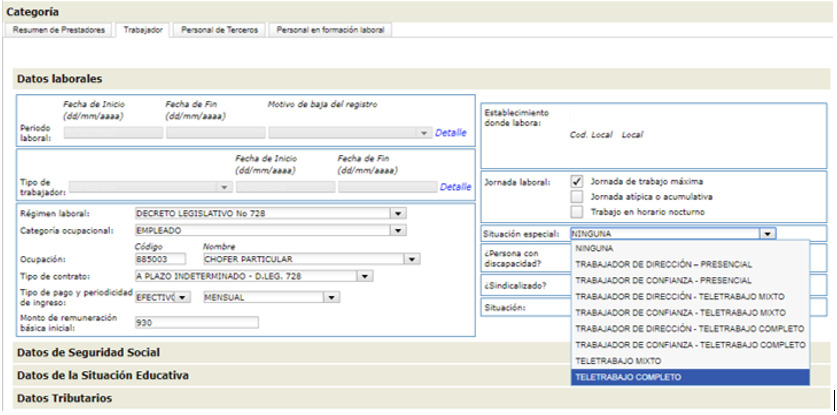Pick TRABAJADOR DE CONFIANZA - TELETRABAJO MIXTO

tap(690, 312)
